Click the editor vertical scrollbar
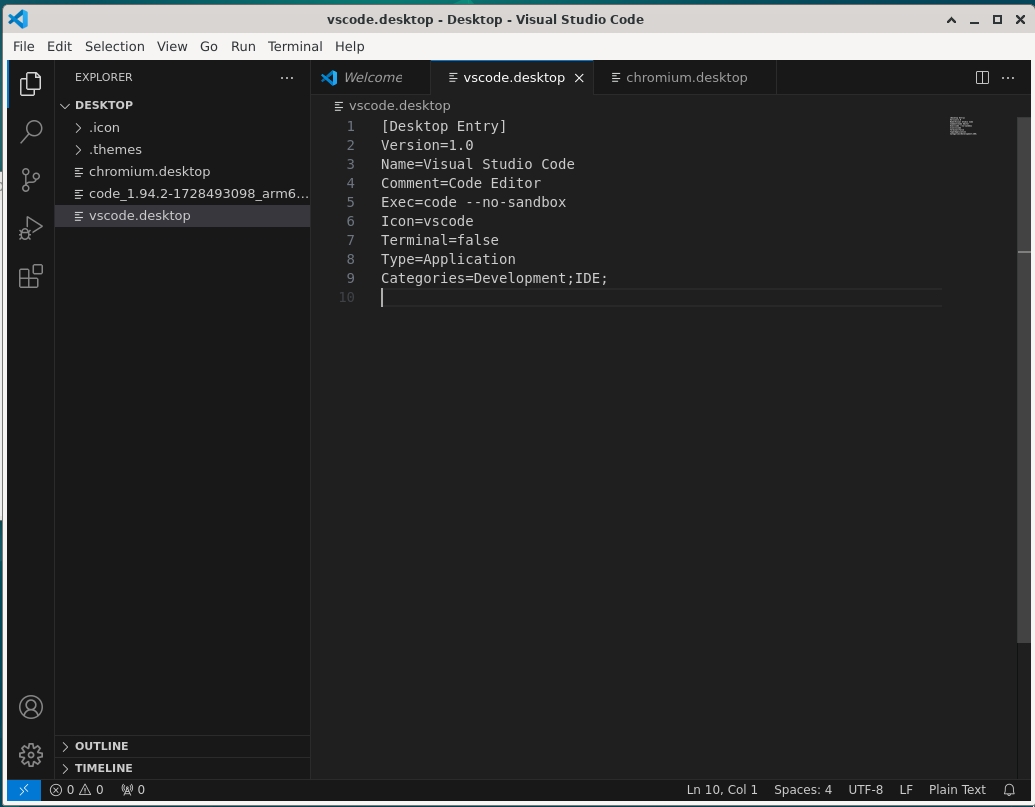 (1024, 379)
